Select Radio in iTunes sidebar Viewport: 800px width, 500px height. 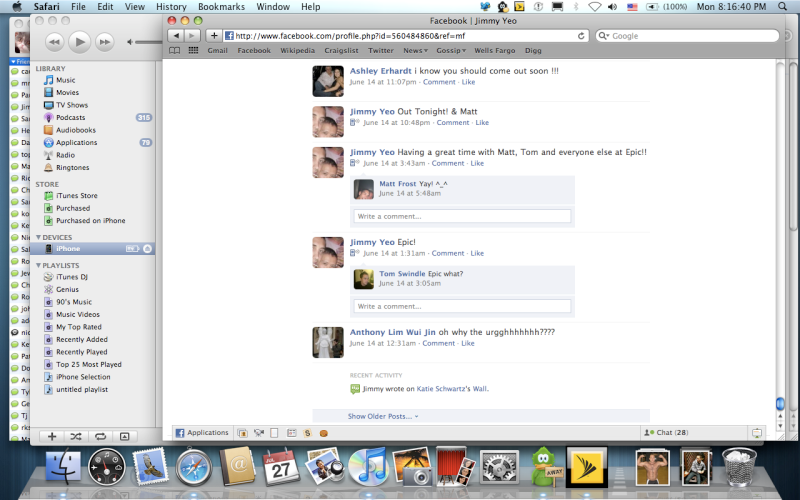[65, 155]
